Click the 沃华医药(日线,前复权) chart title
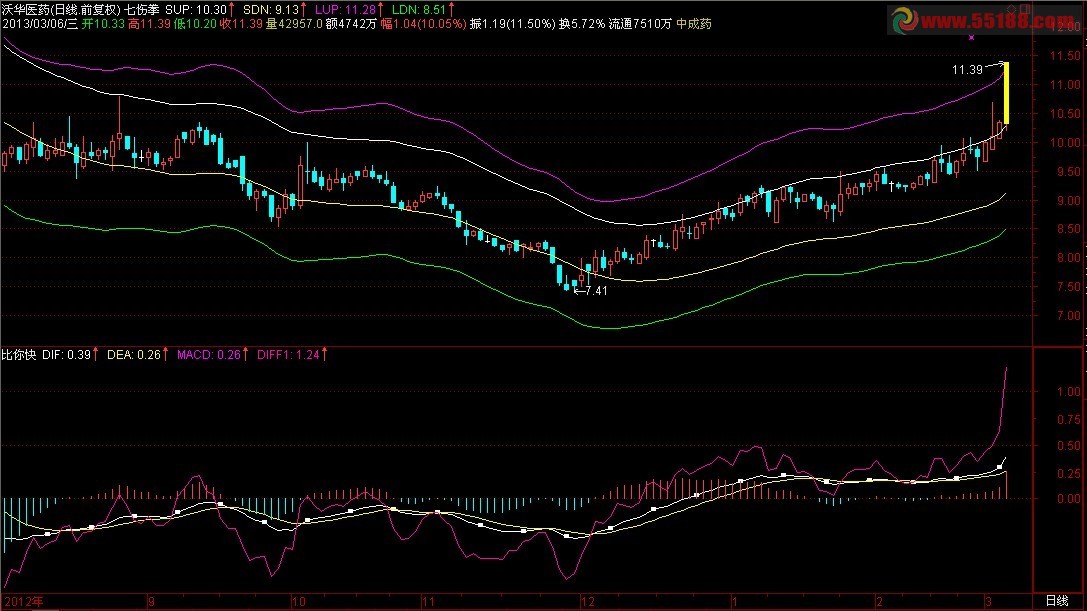Viewport: 1087px width, 611px height. pyautogui.click(x=61, y=10)
